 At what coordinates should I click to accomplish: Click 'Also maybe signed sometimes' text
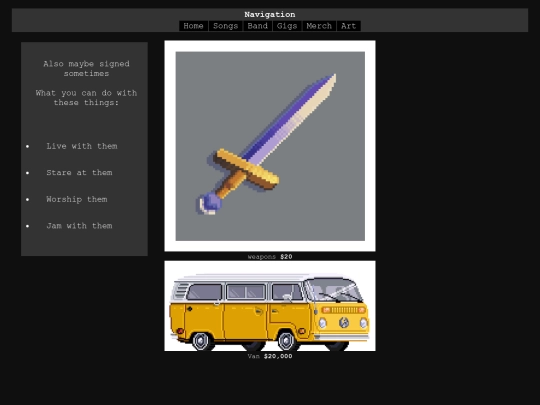click(86, 69)
